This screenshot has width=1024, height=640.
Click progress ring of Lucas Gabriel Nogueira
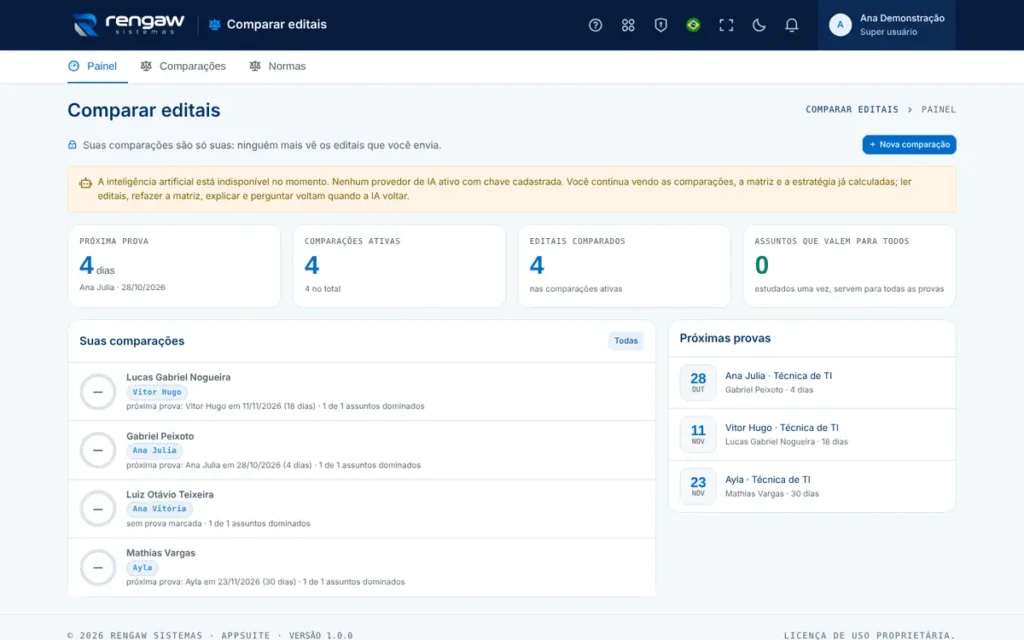(x=98, y=392)
